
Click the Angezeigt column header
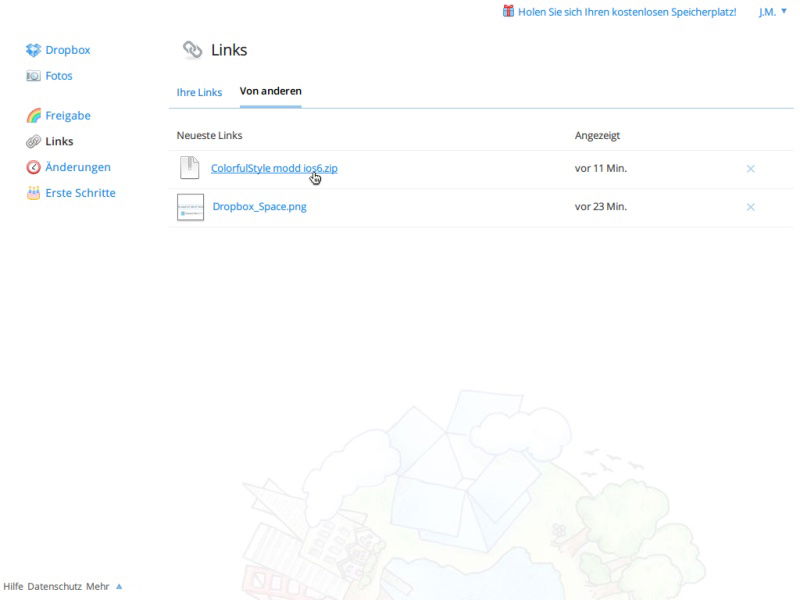point(597,136)
